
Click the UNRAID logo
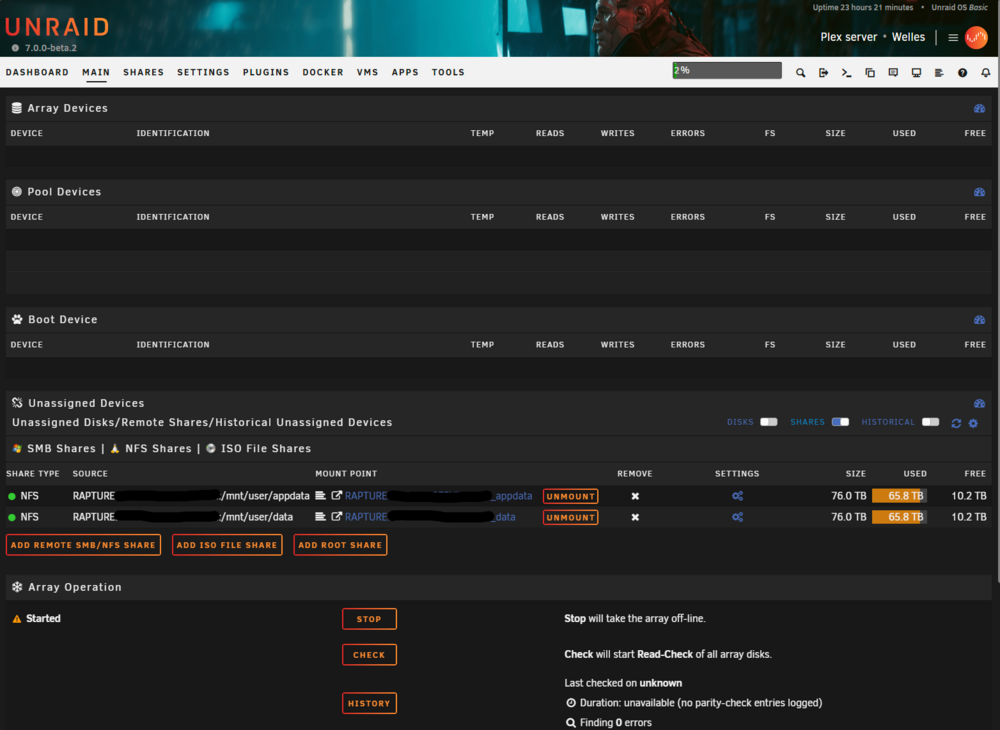point(57,27)
